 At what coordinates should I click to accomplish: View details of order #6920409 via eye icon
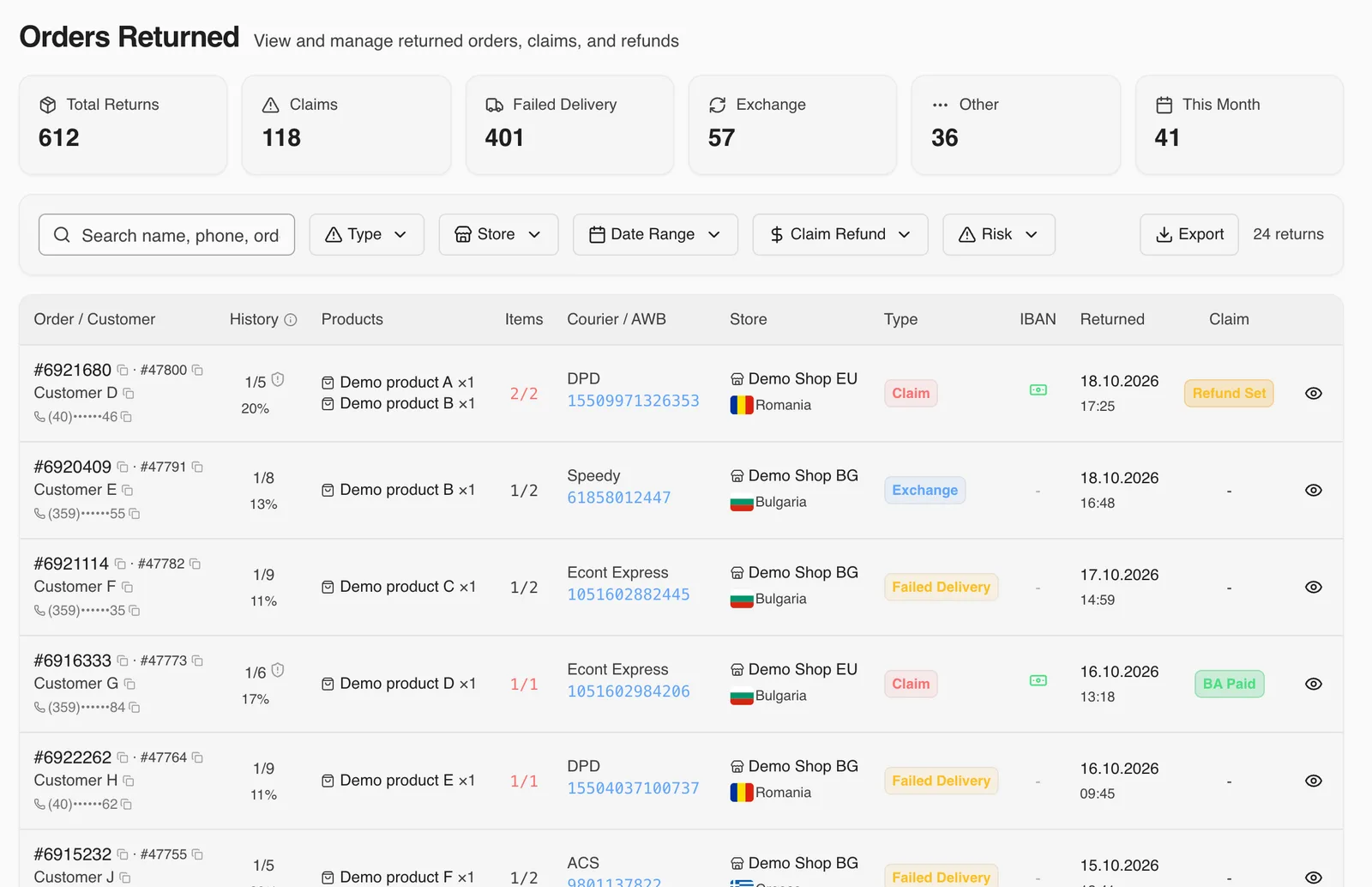click(x=1313, y=491)
